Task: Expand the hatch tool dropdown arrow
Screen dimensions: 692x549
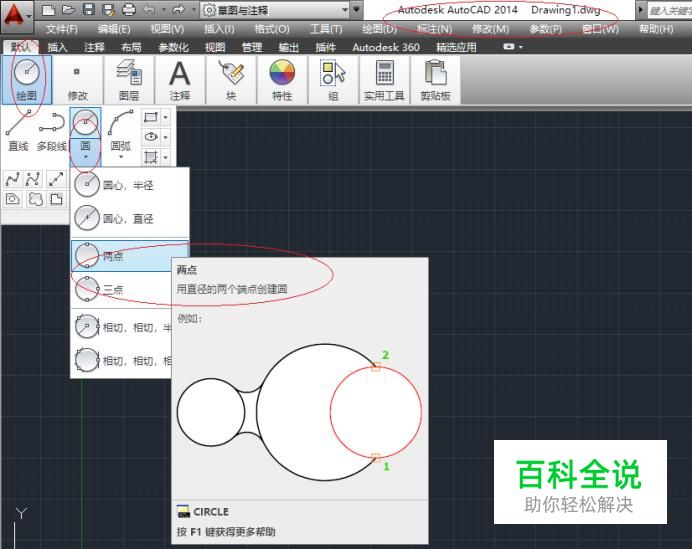Action: coord(165,157)
